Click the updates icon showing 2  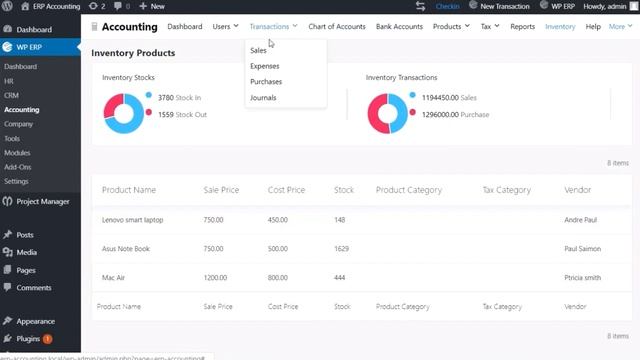93,6
